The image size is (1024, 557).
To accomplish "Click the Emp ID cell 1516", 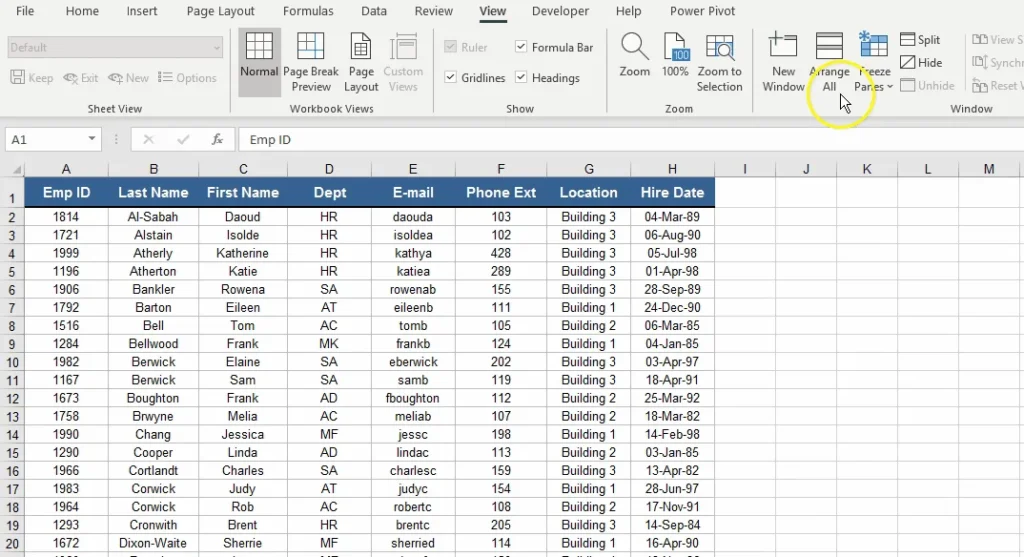I will click(66, 326).
